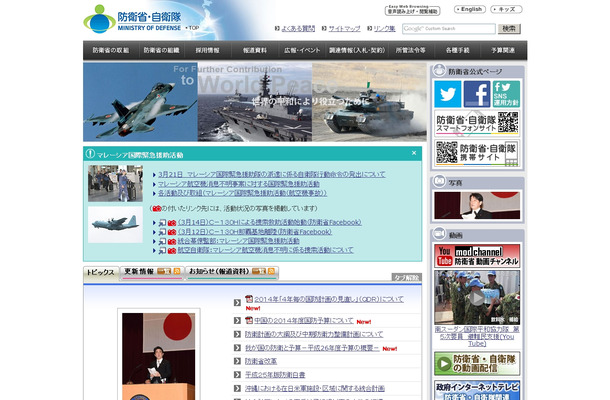Open 沖縄における在日米軍施設 統合計画 link
Viewport: 610px width, 400px height.
tap(315, 388)
